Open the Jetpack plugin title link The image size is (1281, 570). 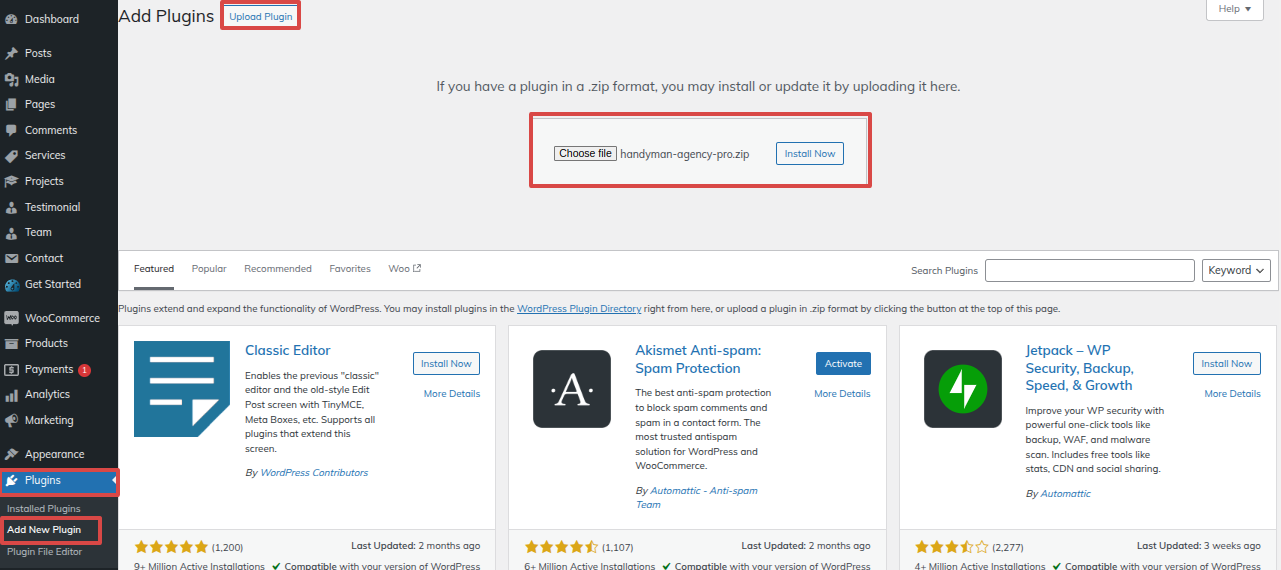[1079, 368]
